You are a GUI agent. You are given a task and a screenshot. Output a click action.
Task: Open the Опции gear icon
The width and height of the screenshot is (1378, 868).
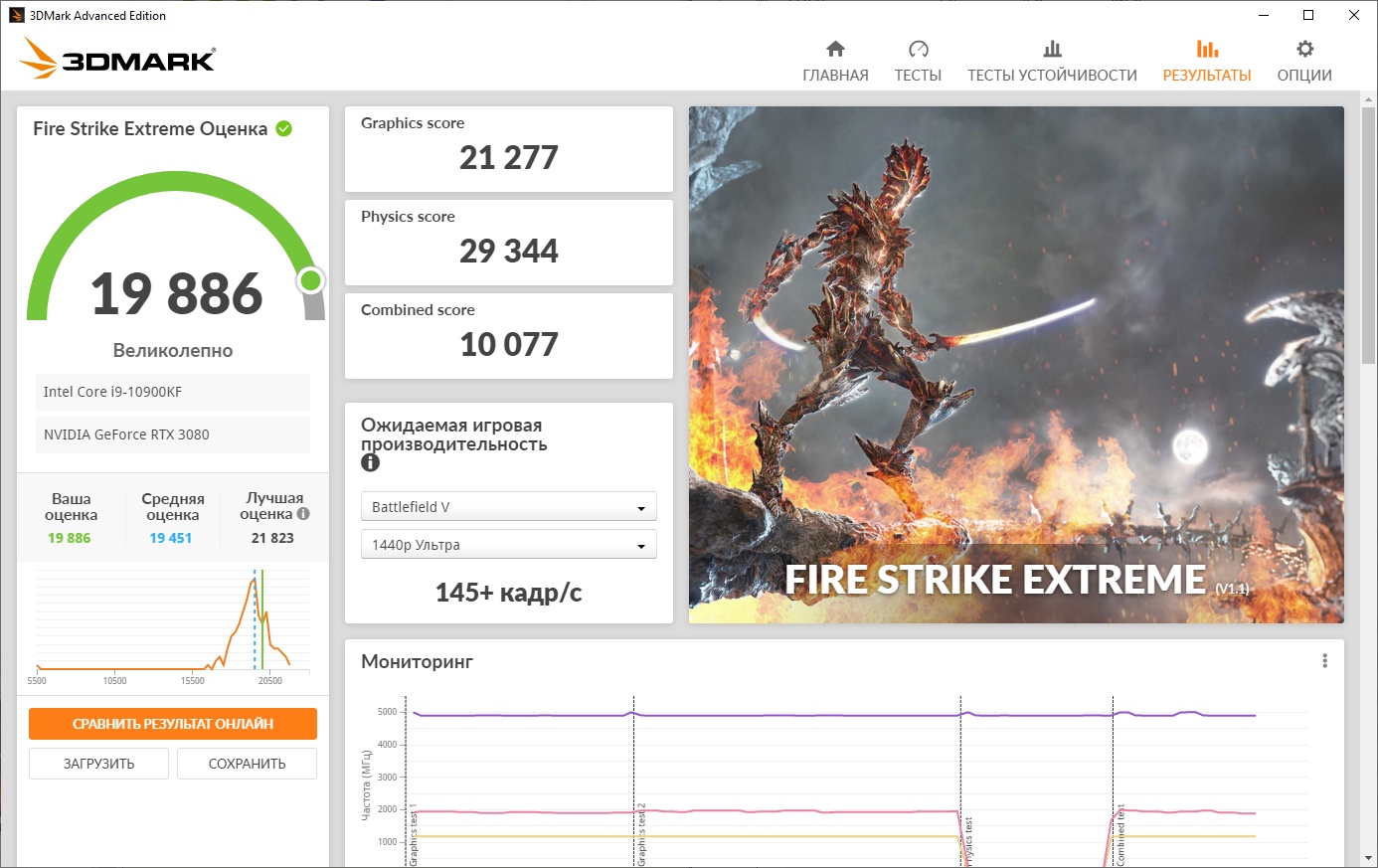[1304, 49]
